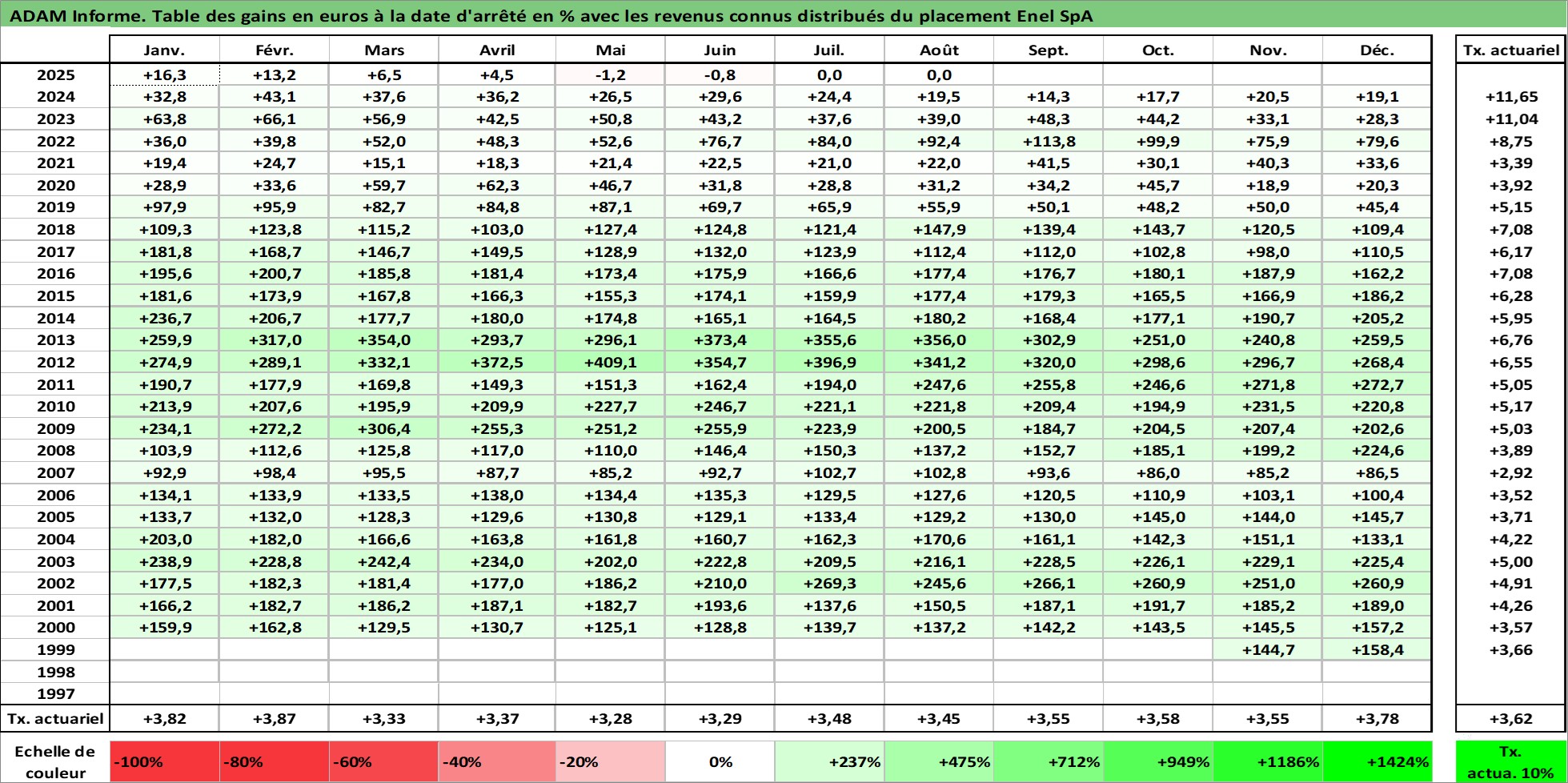This screenshot has height=783, width=1568.
Task: Click the +158,4 cell for Déc. 1999
Action: coord(1377,649)
